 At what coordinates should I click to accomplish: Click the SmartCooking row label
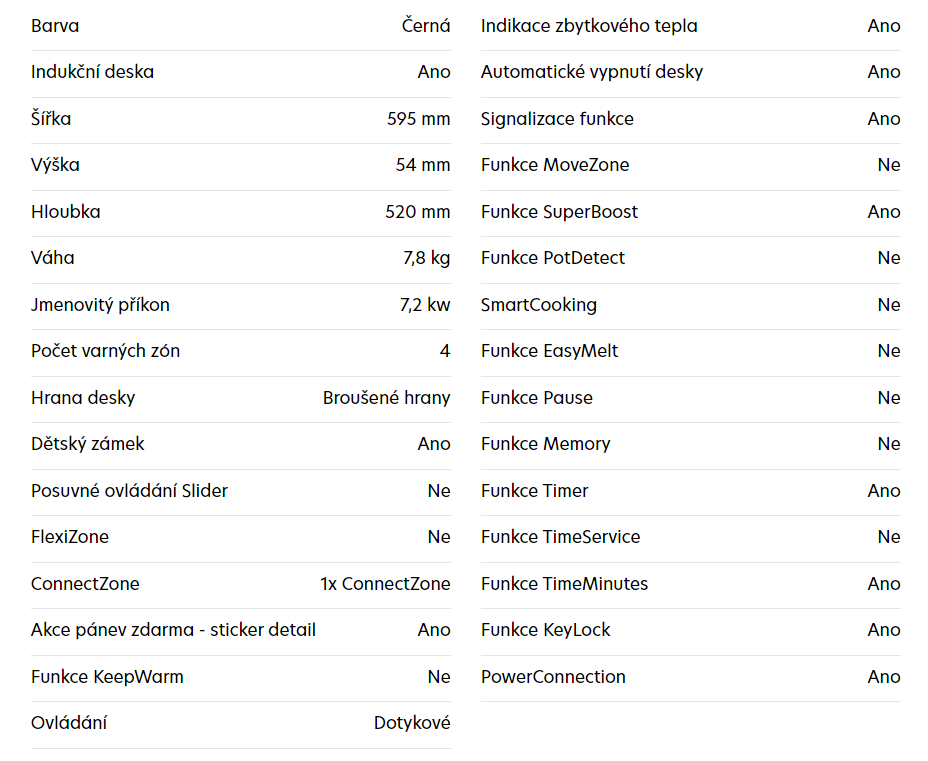(x=538, y=305)
